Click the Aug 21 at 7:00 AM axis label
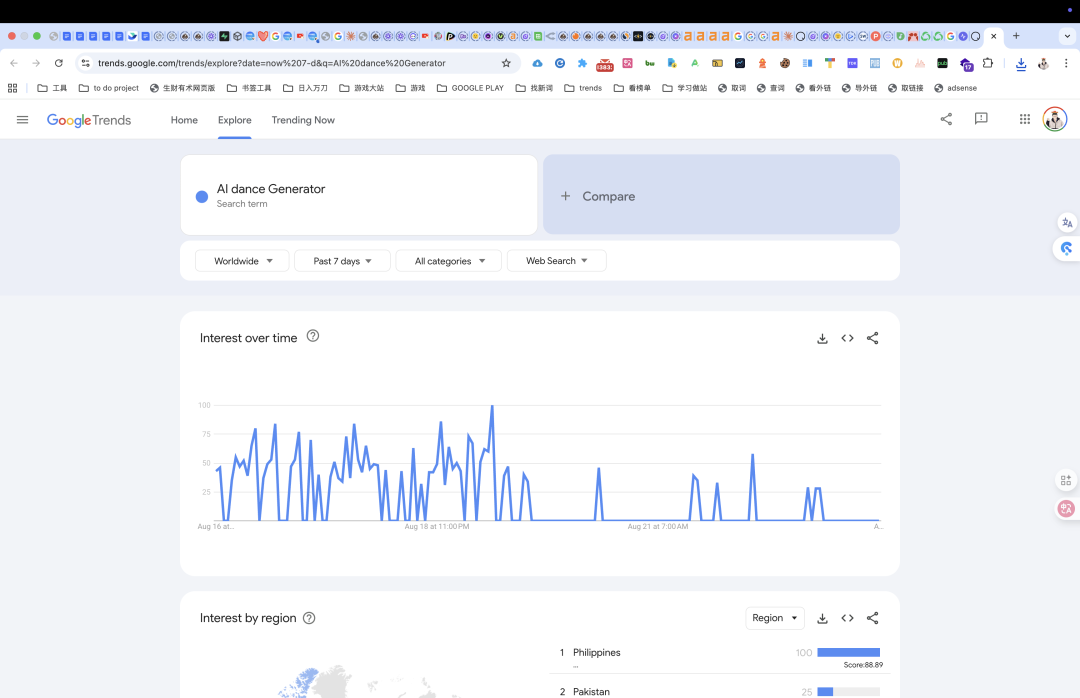 (x=658, y=526)
